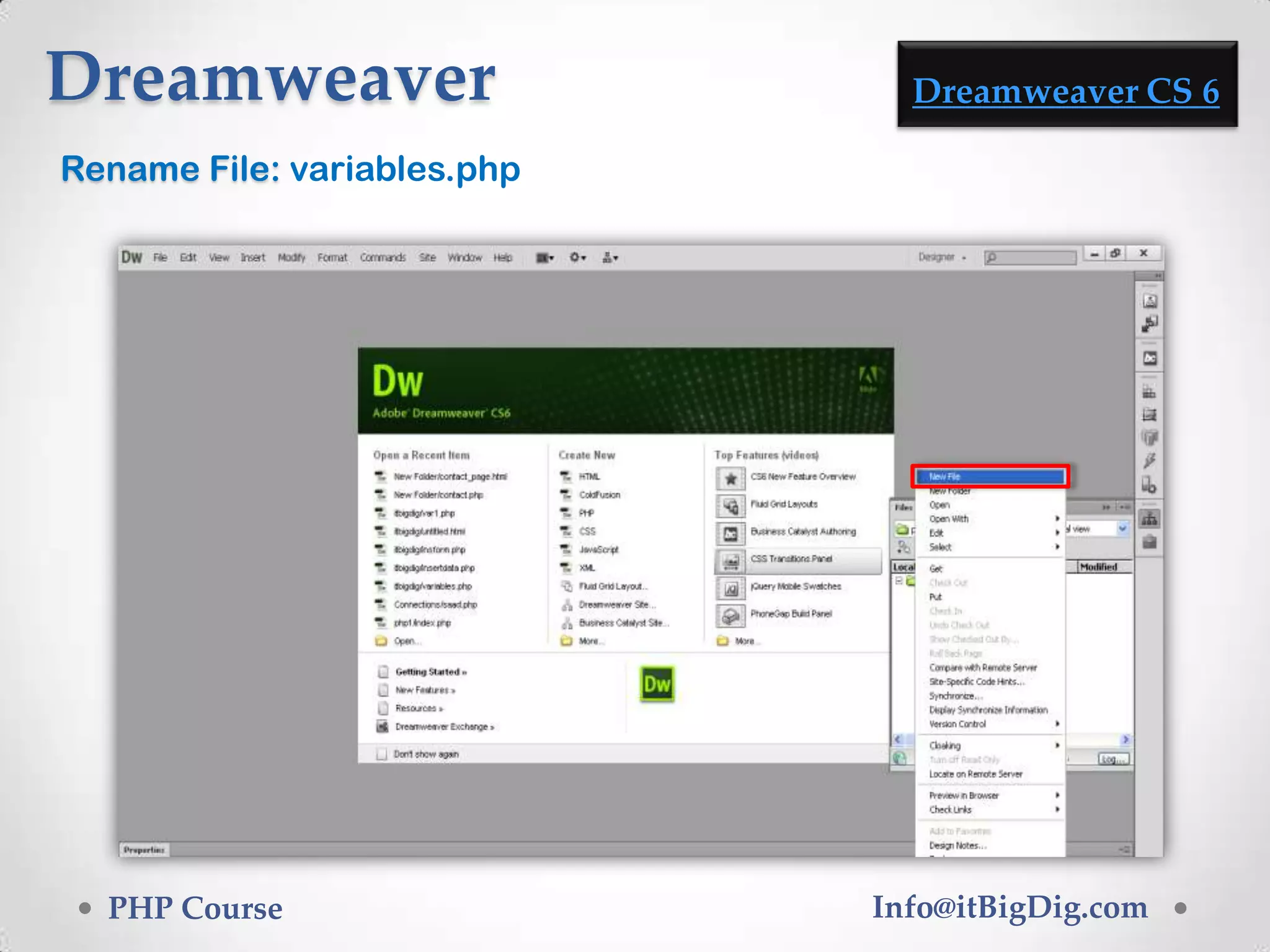Expand the Check Links submenu

tap(992, 809)
